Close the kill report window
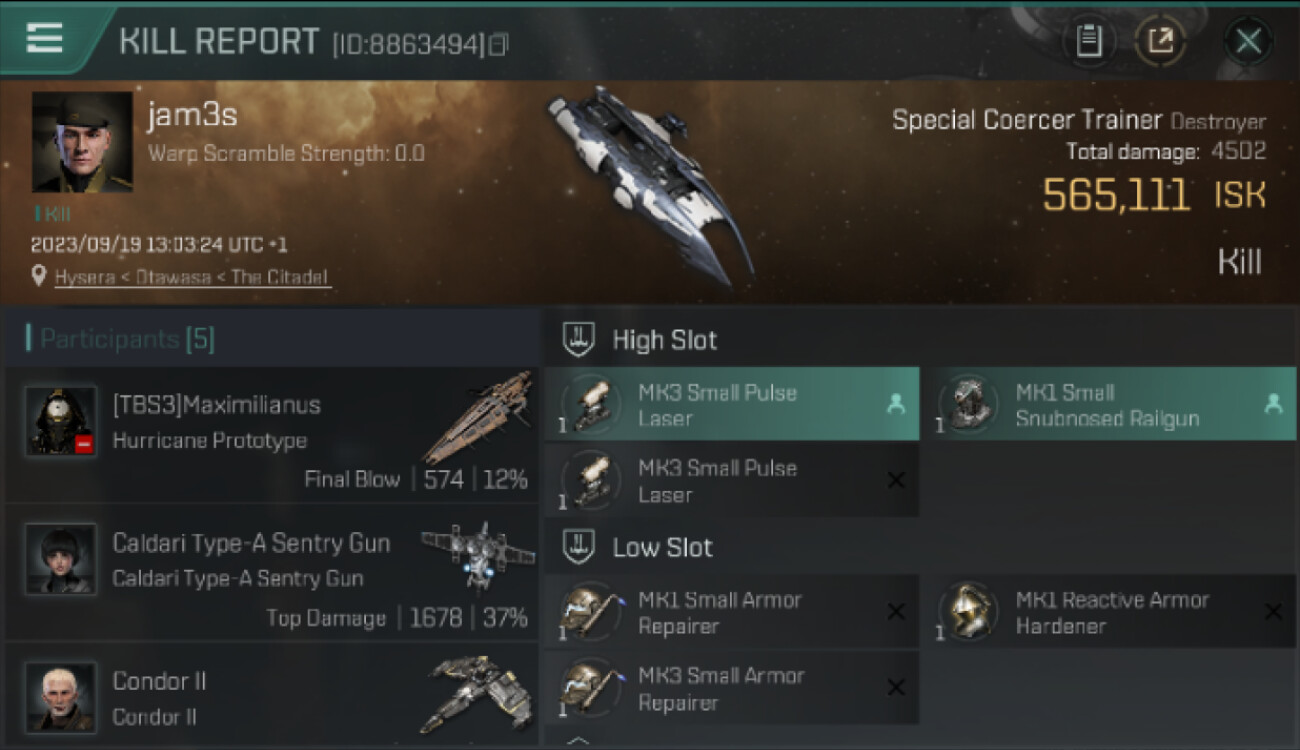Image resolution: width=1300 pixels, height=750 pixels. [x=1248, y=41]
